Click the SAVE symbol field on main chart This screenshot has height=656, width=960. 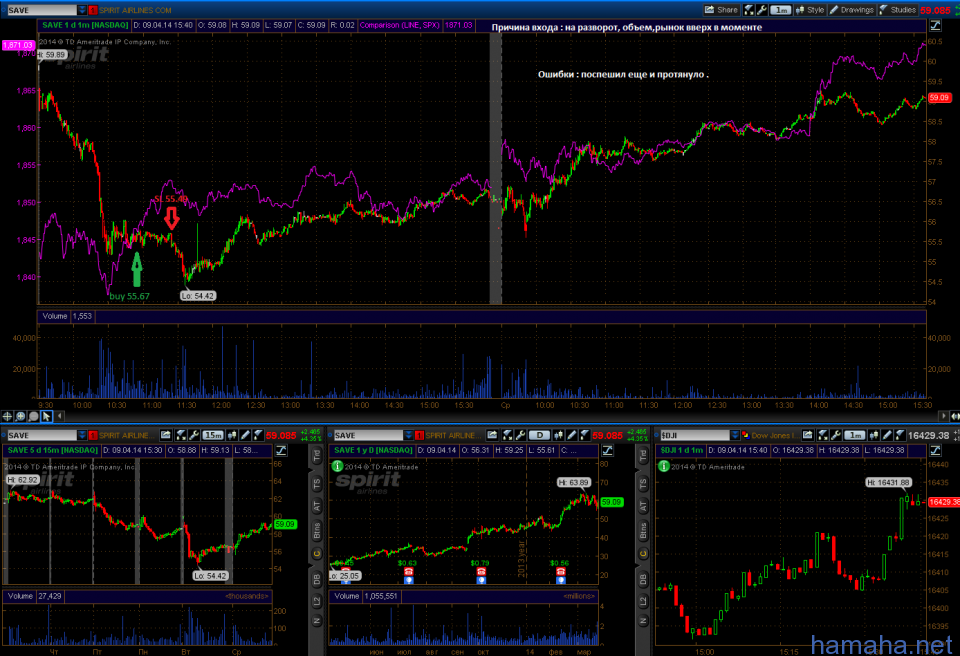[x=42, y=10]
